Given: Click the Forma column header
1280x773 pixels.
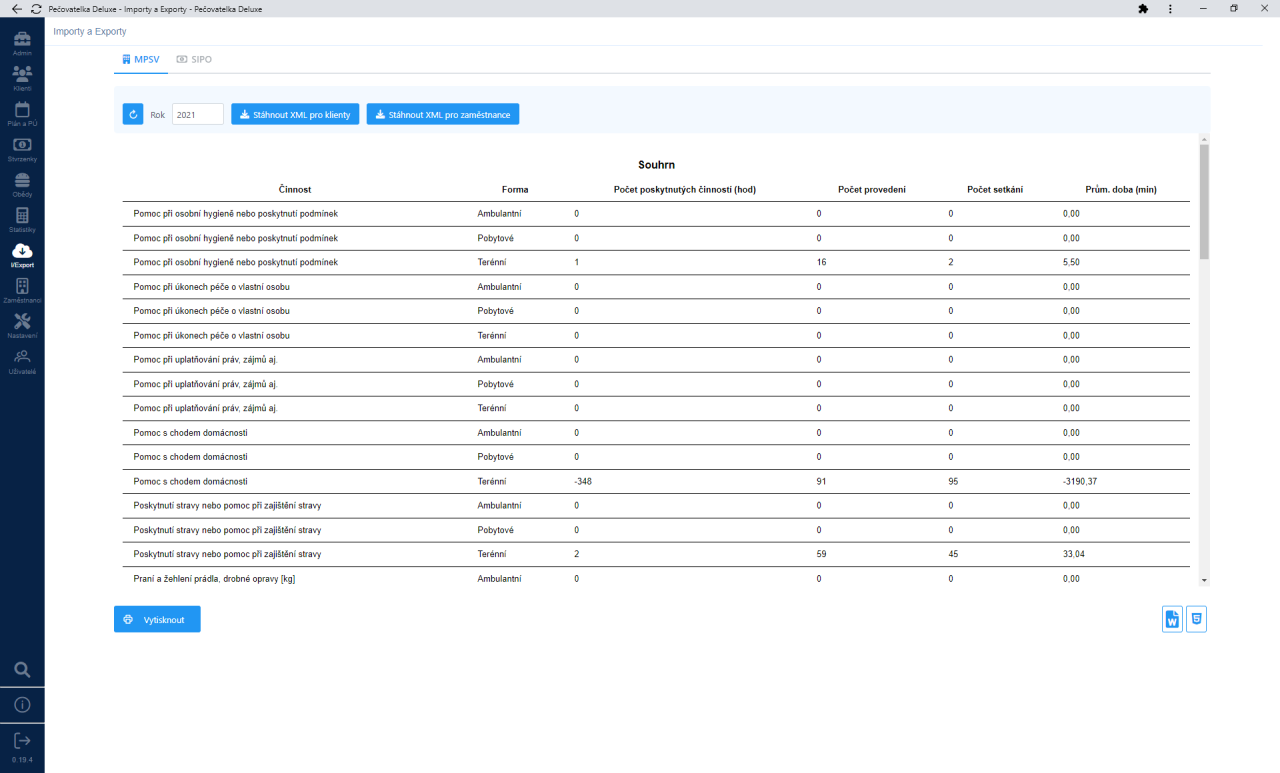Looking at the screenshot, I should pyautogui.click(x=515, y=189).
